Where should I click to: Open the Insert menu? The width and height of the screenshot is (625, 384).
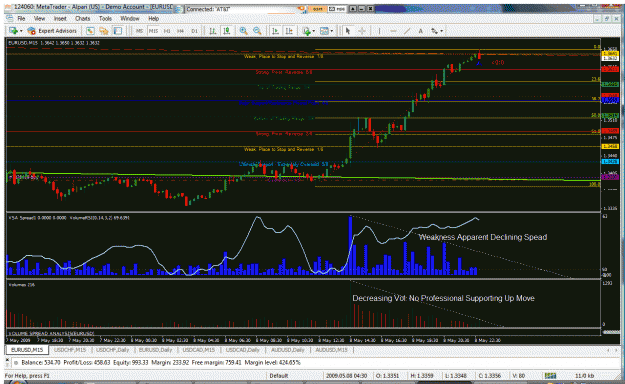click(60, 18)
